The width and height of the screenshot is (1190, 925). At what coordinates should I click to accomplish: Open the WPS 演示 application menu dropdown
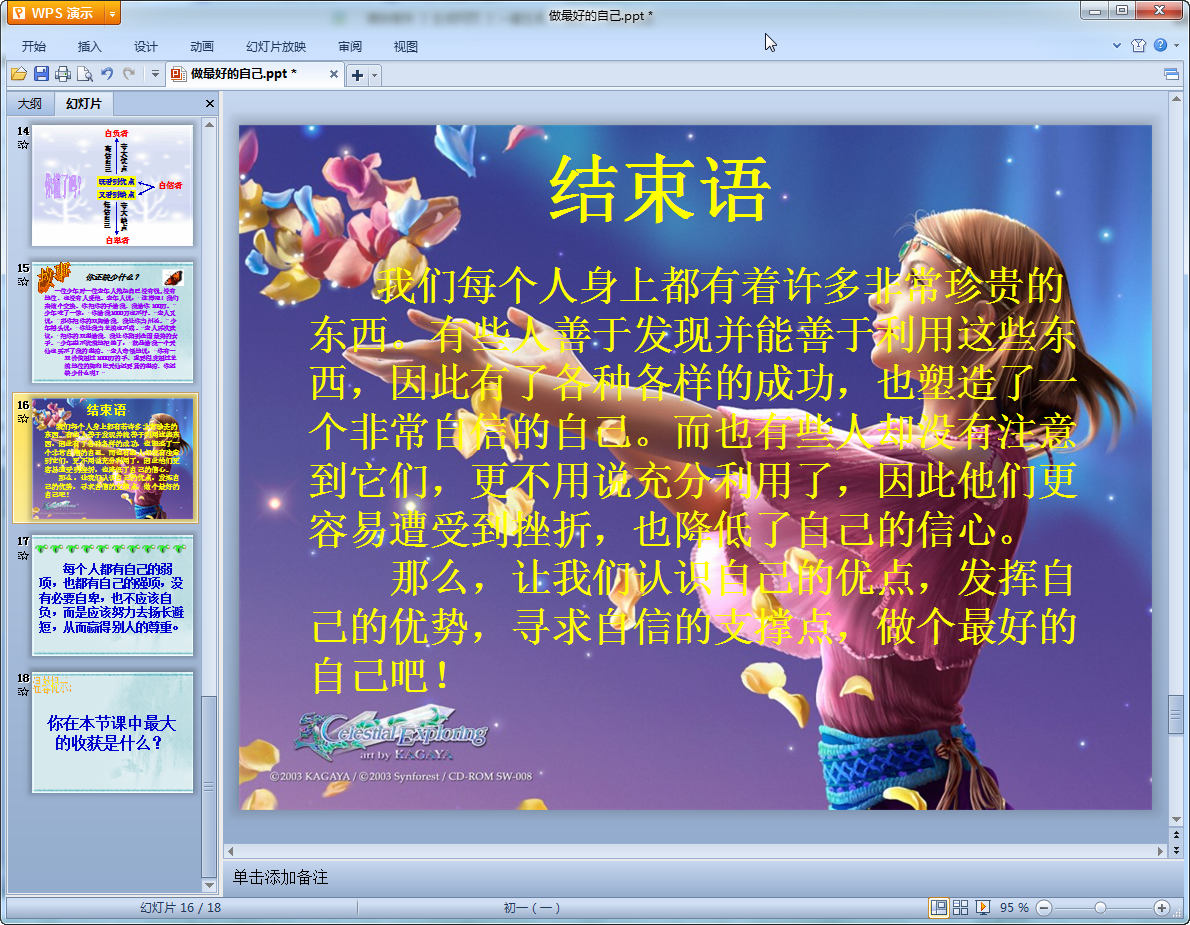click(112, 14)
